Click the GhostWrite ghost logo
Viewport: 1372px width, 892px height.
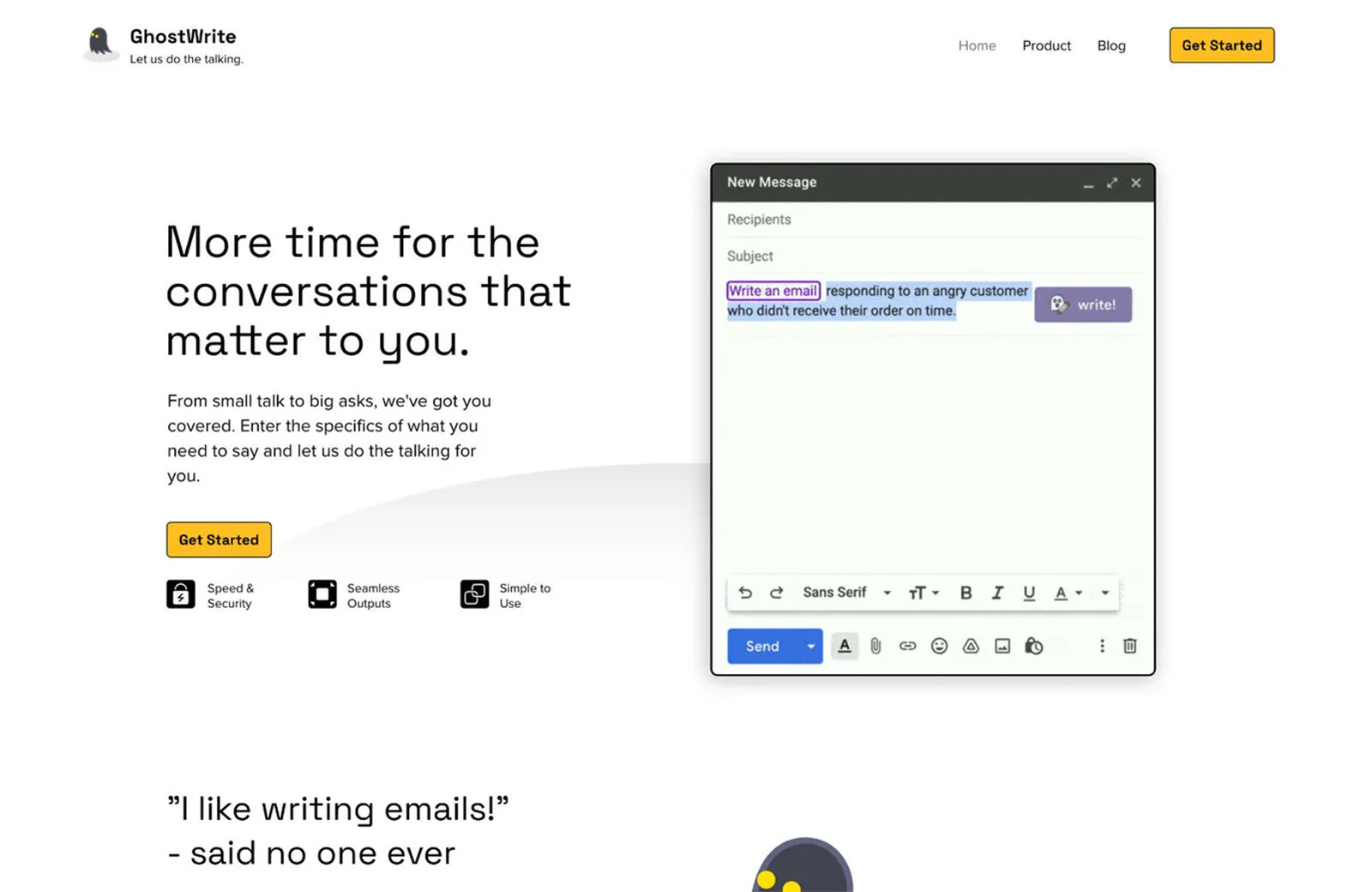pos(100,44)
